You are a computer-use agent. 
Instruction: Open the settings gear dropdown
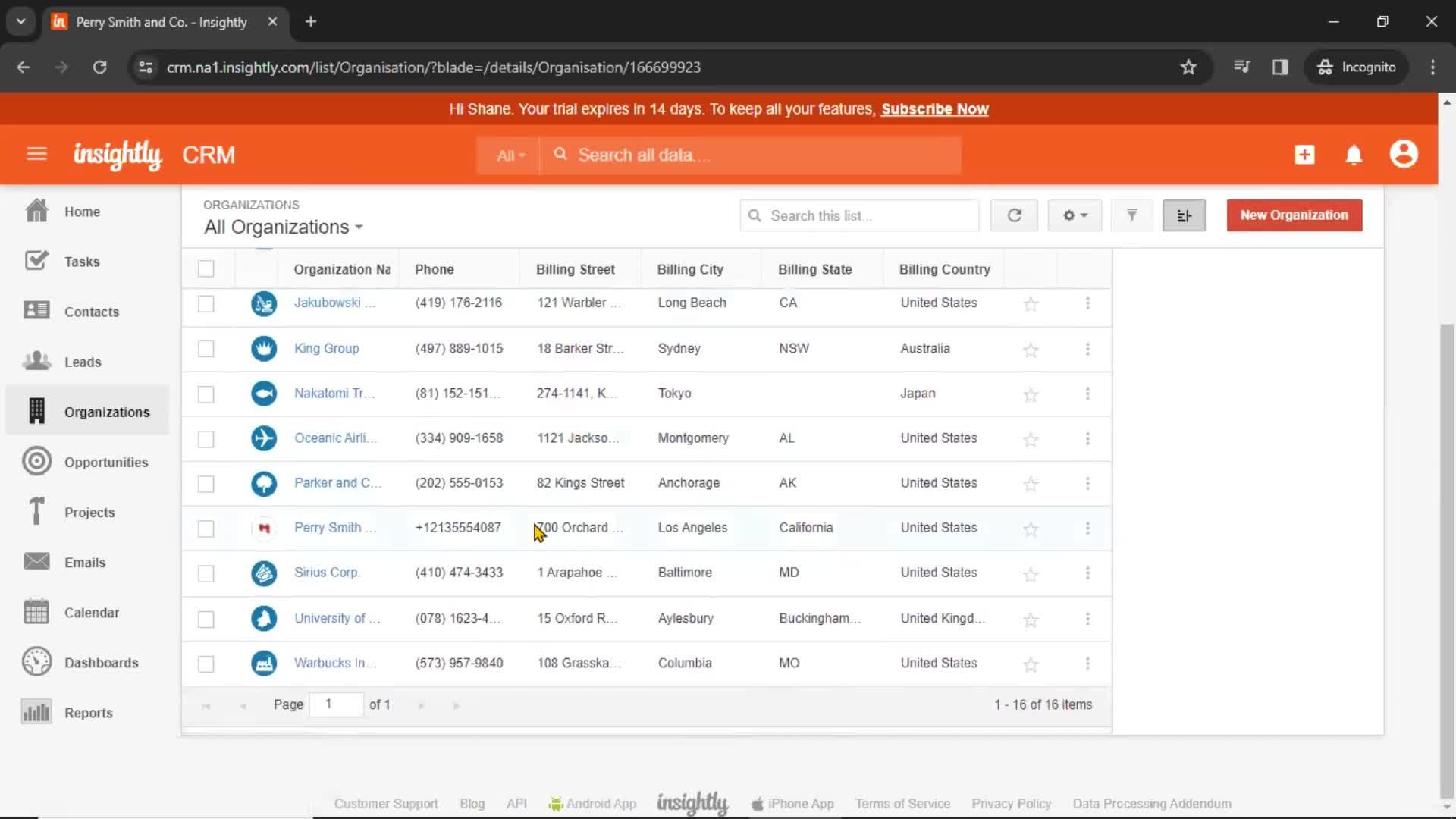[x=1075, y=215]
